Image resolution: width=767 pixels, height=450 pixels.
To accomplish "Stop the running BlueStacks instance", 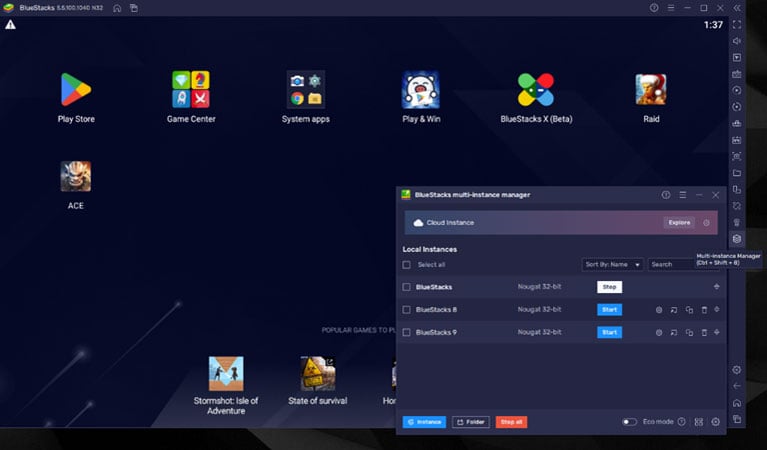I will point(609,287).
